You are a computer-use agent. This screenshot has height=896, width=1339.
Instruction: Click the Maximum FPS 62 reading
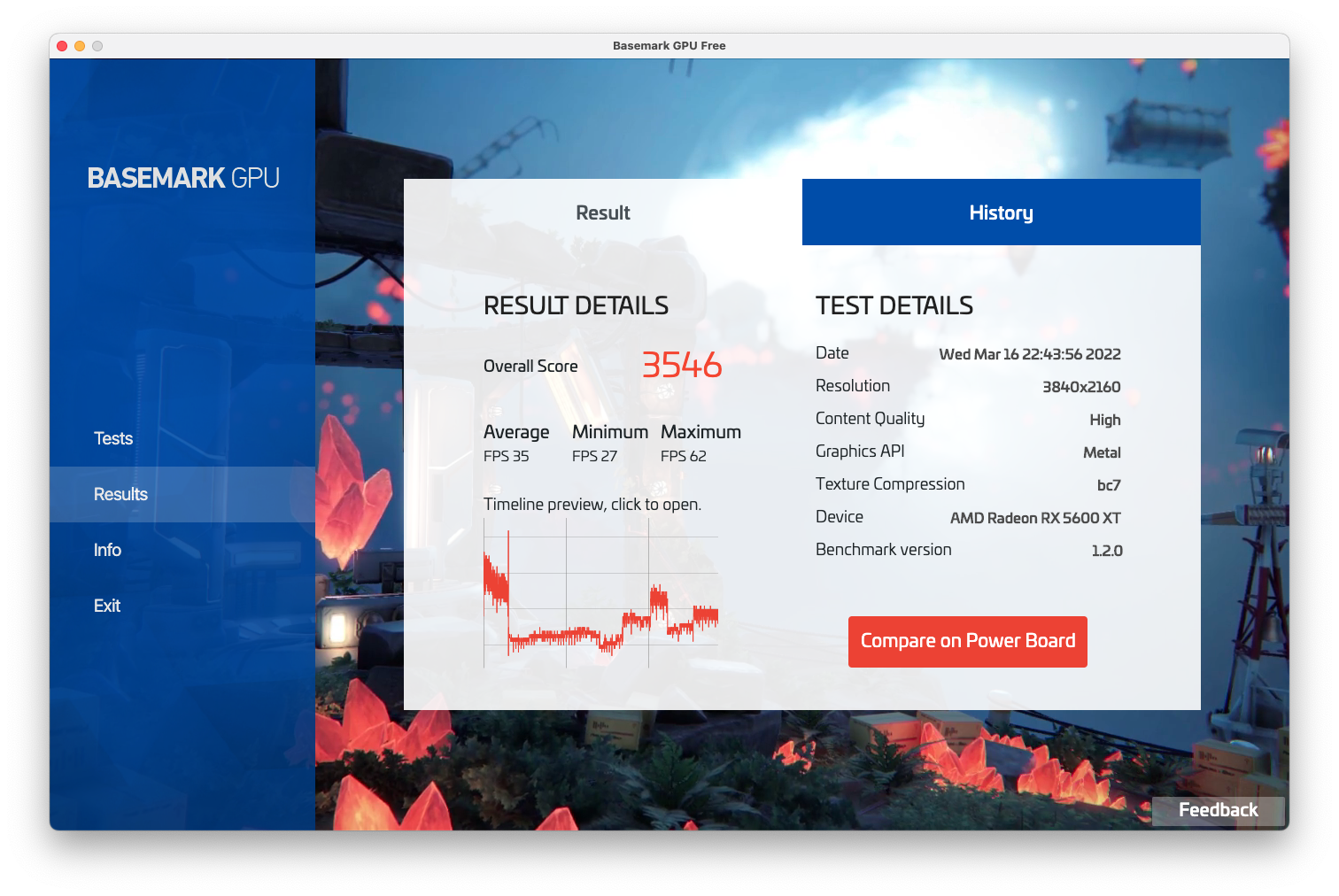(x=684, y=456)
